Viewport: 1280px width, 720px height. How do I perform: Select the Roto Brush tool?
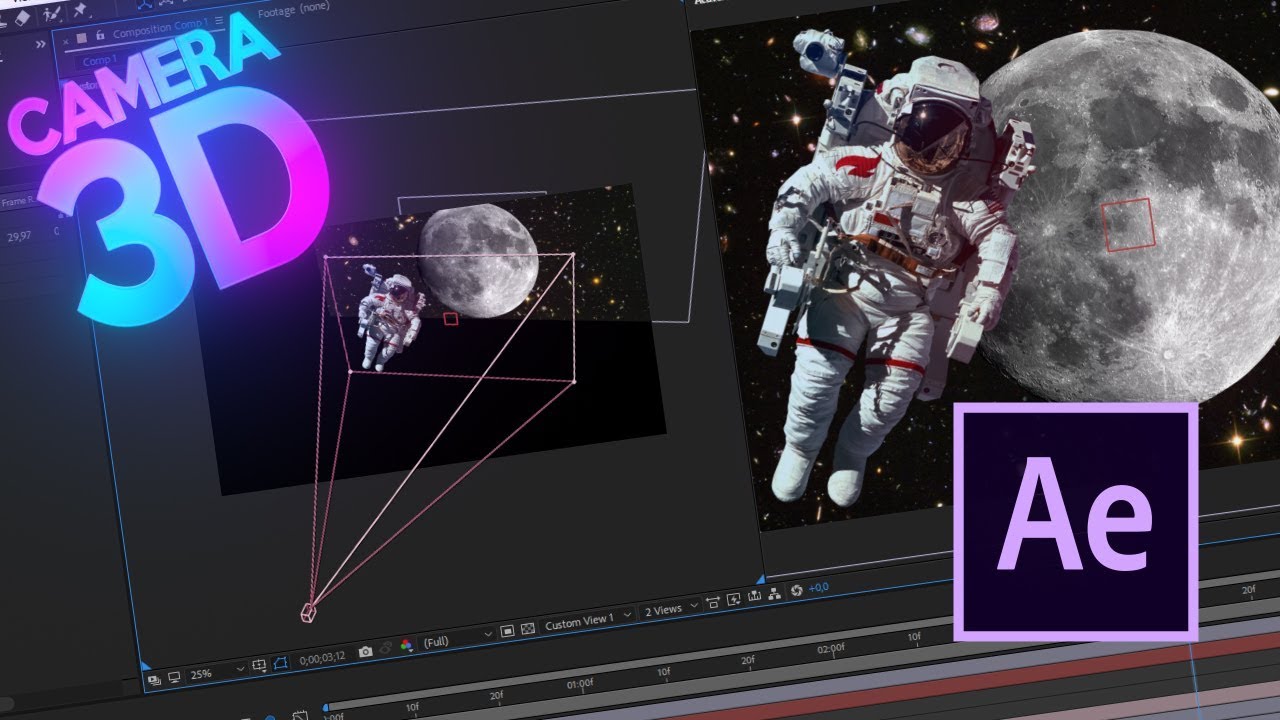[53, 15]
